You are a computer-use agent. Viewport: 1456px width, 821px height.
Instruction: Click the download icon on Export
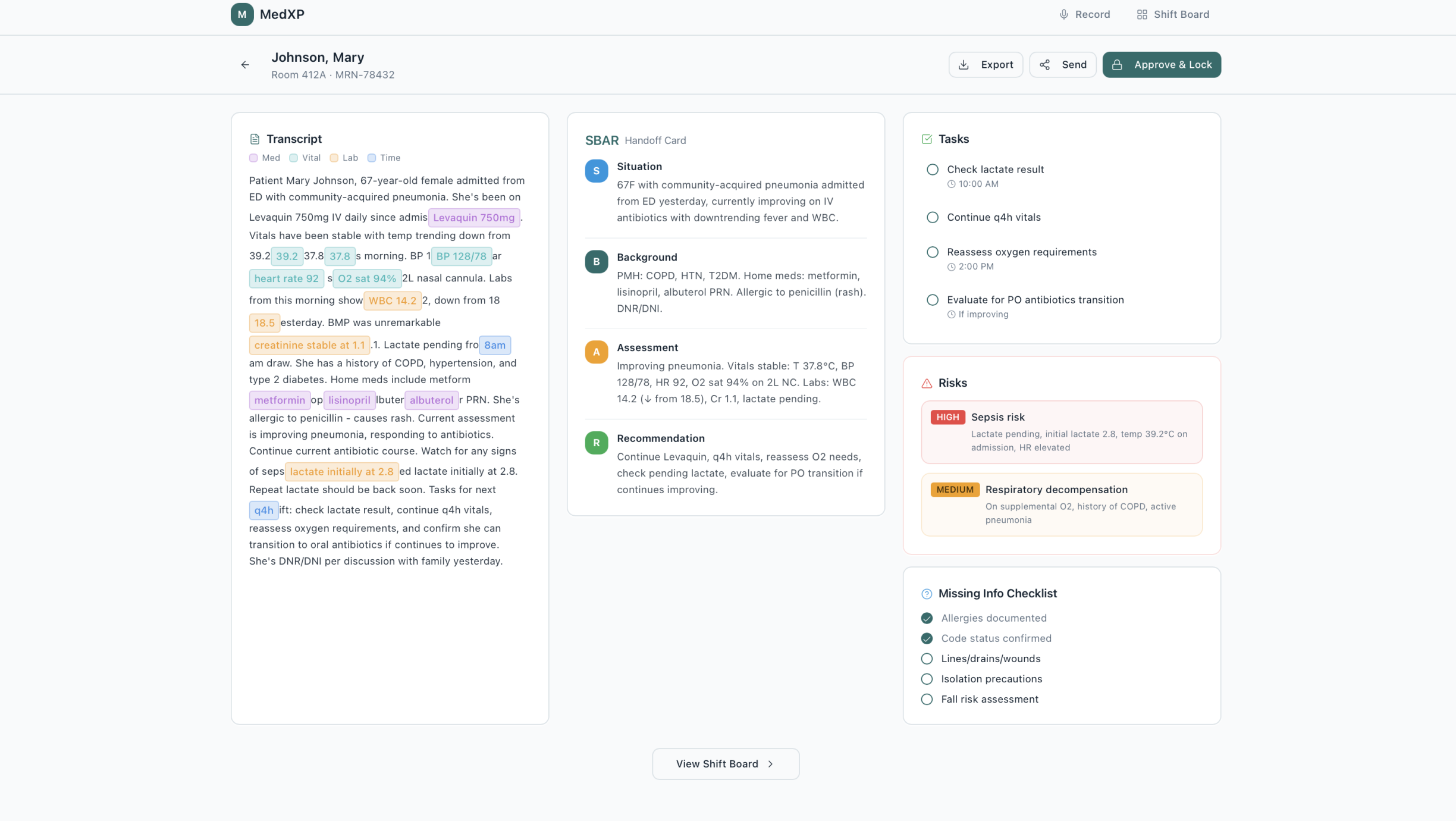964,65
